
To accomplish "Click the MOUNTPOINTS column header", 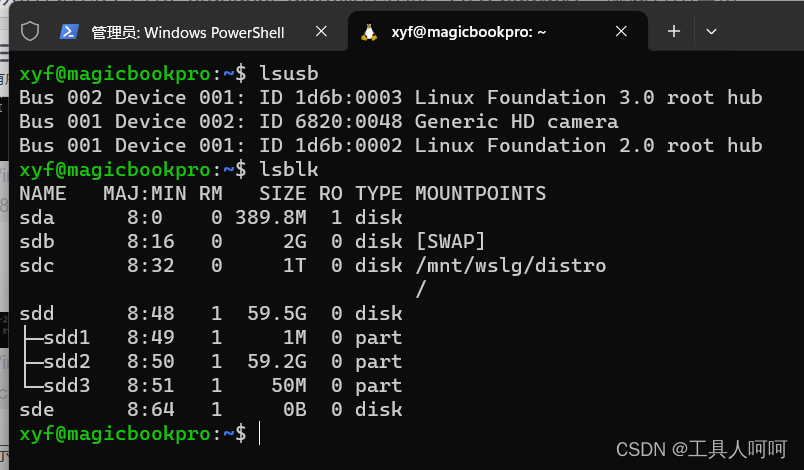I will tap(480, 194).
